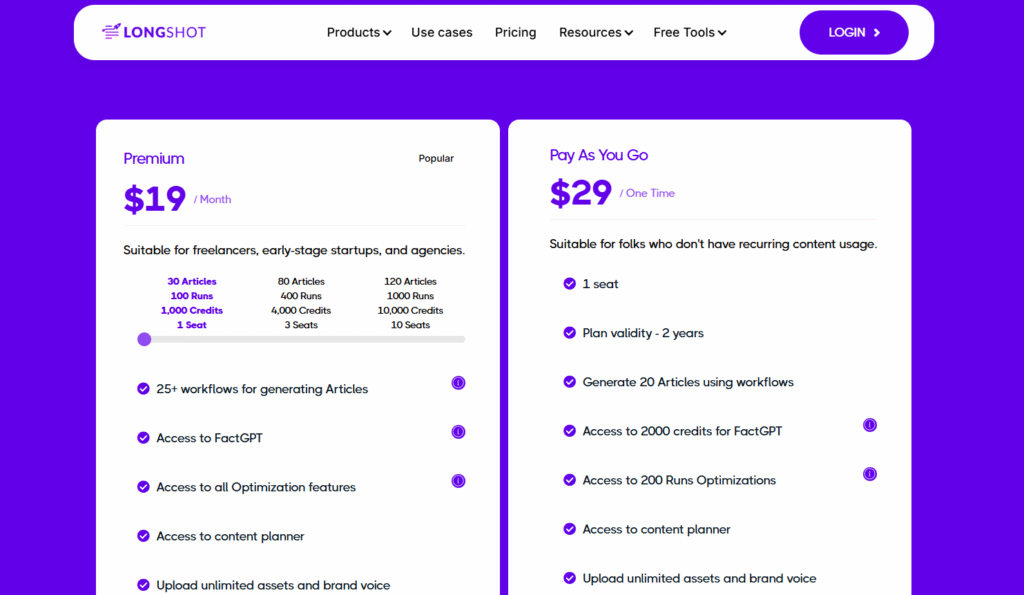Click checkmark beside Access to FactGPT

pos(143,438)
